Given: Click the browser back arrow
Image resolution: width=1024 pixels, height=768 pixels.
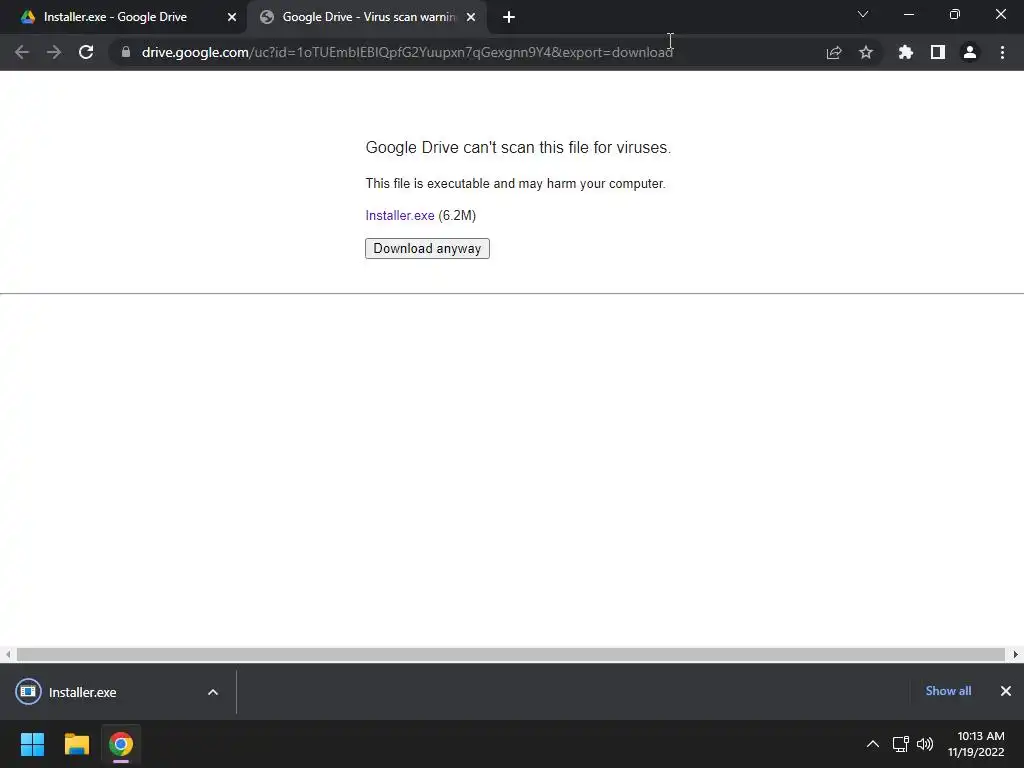Looking at the screenshot, I should click(x=22, y=52).
